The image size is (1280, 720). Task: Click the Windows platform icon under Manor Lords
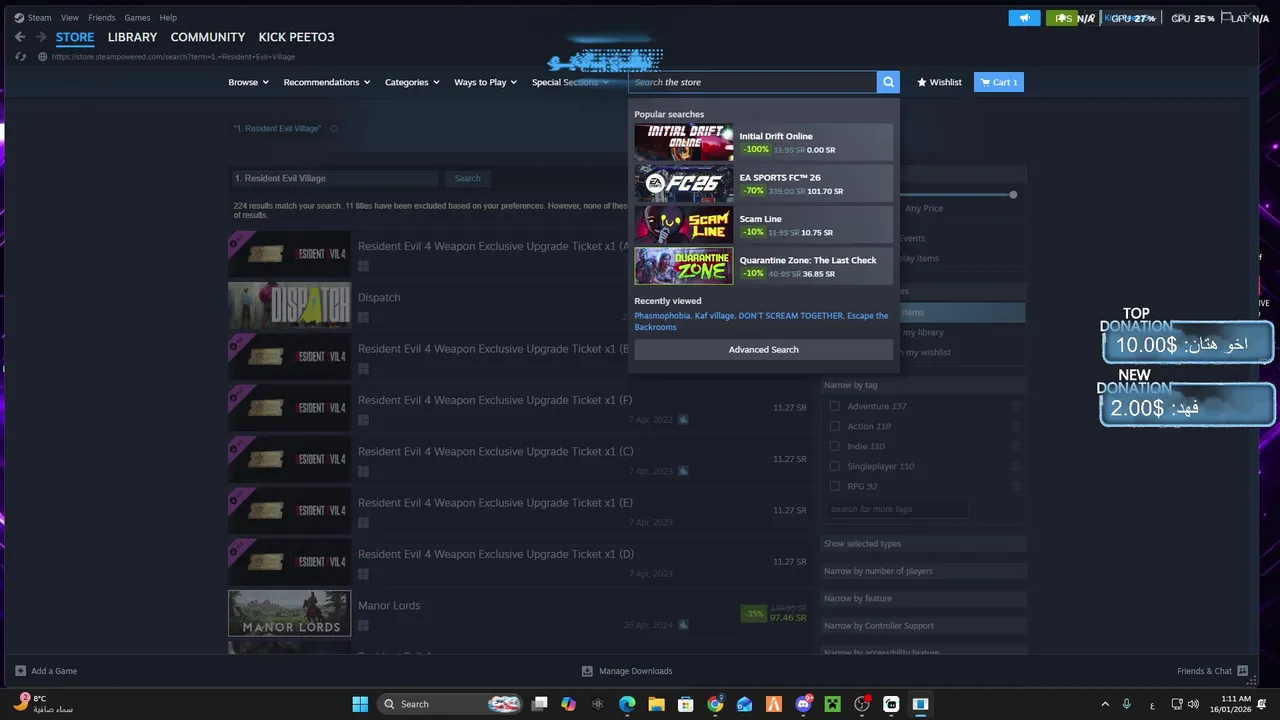(363, 625)
